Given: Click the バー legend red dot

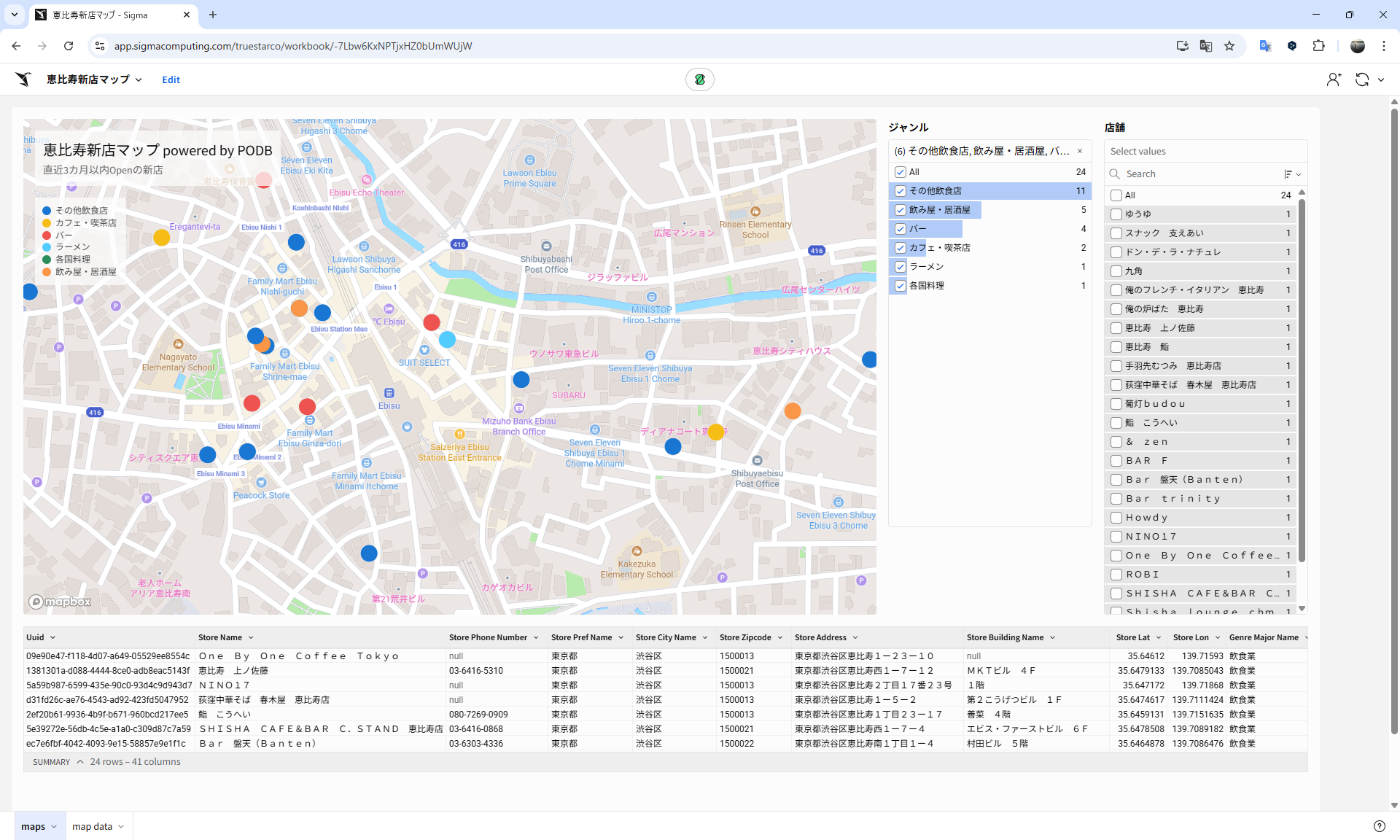Looking at the screenshot, I should [x=46, y=235].
